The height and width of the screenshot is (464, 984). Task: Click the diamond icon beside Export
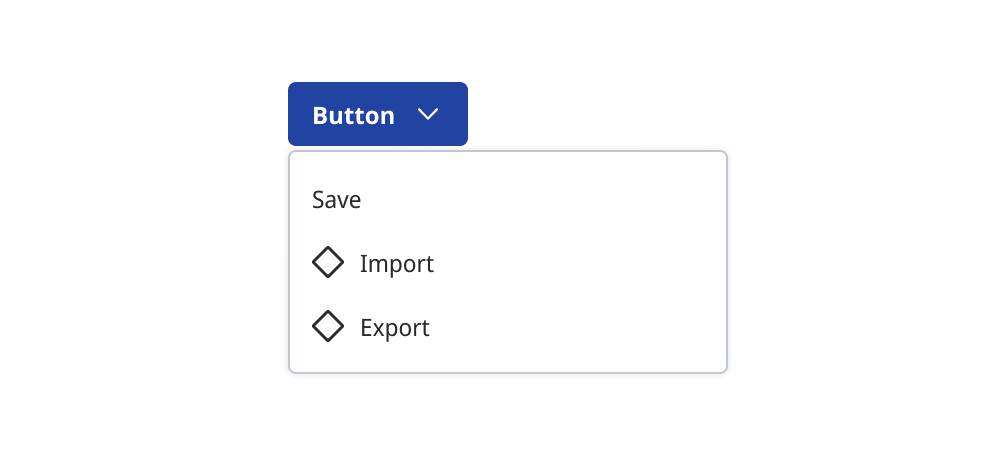click(x=328, y=326)
